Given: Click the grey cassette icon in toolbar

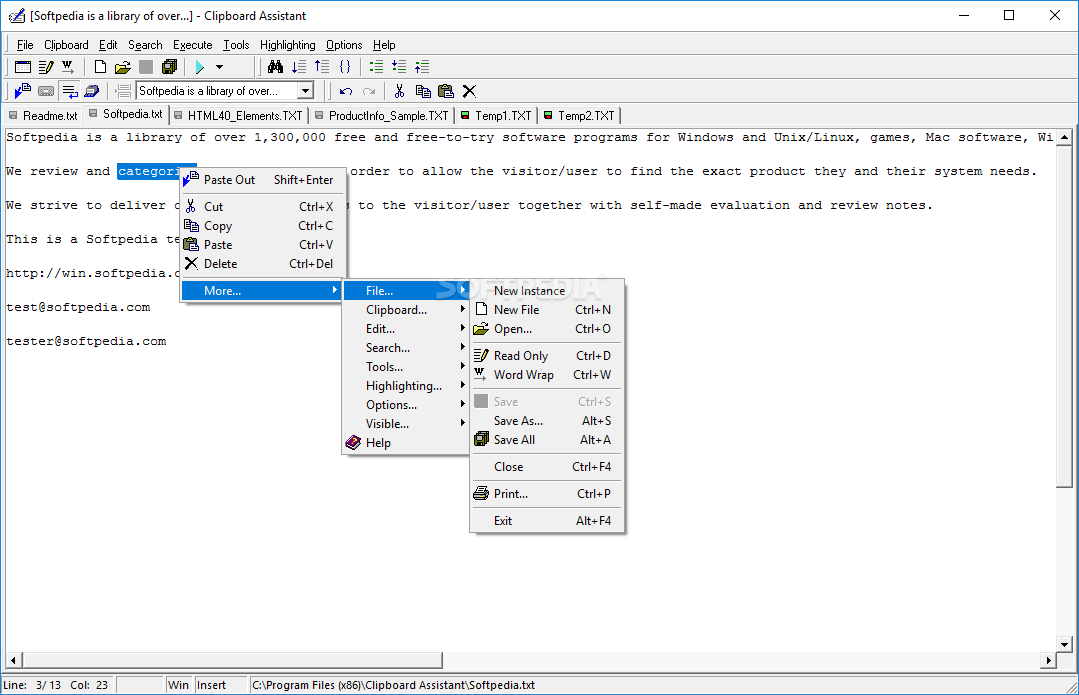Looking at the screenshot, I should pyautogui.click(x=46, y=91).
